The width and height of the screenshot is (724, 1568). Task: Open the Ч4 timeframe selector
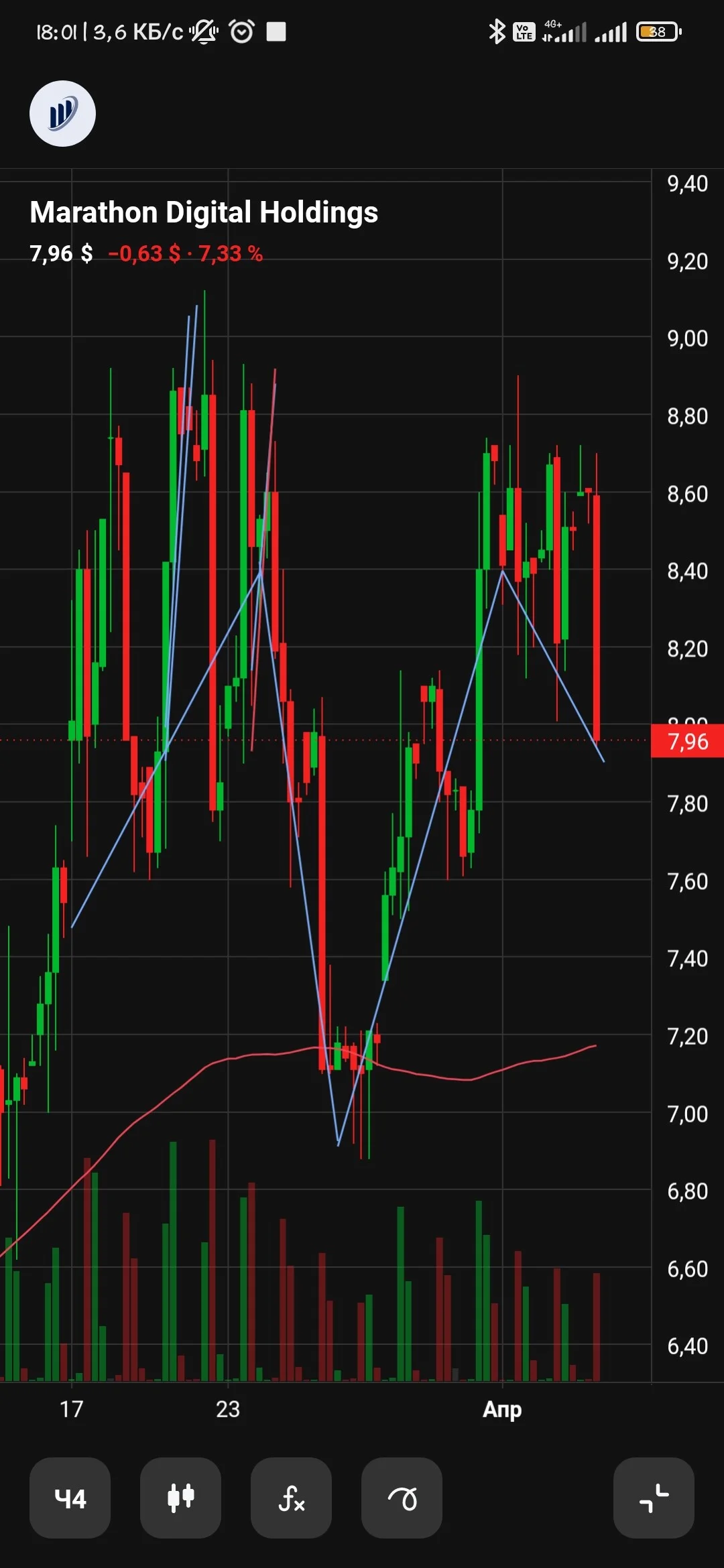70,1498
